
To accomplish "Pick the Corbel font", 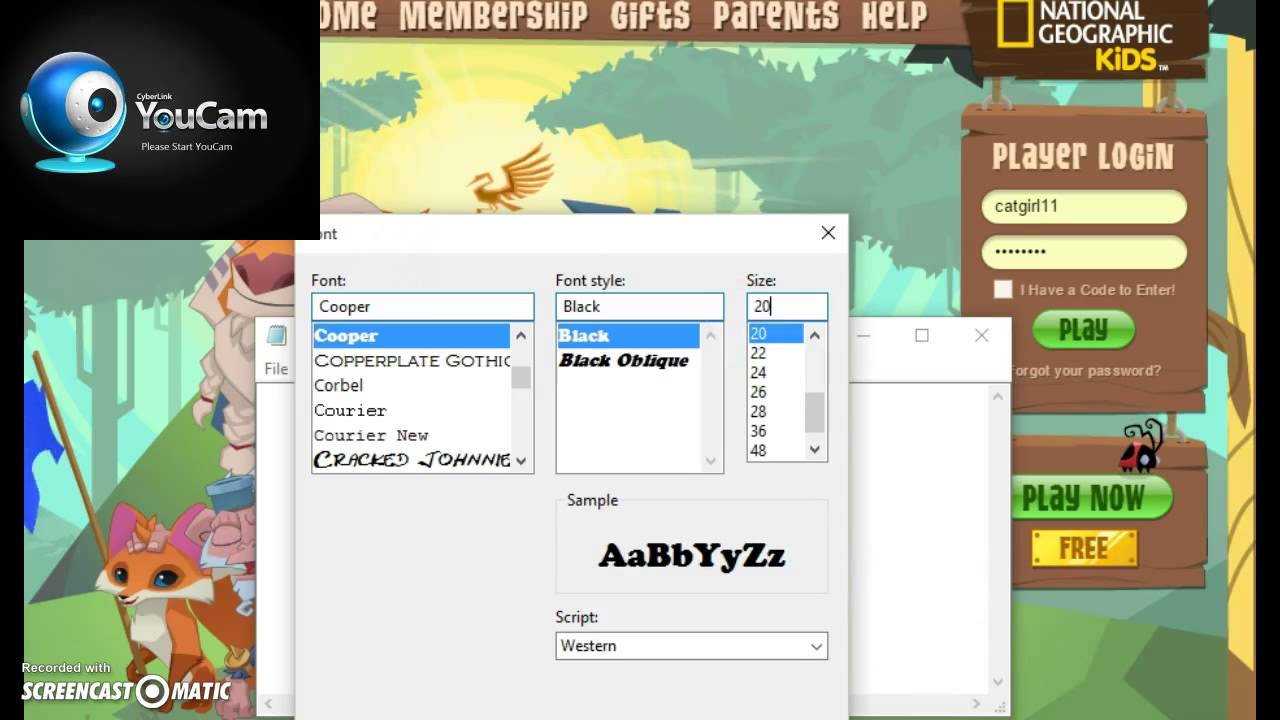I will [x=411, y=385].
